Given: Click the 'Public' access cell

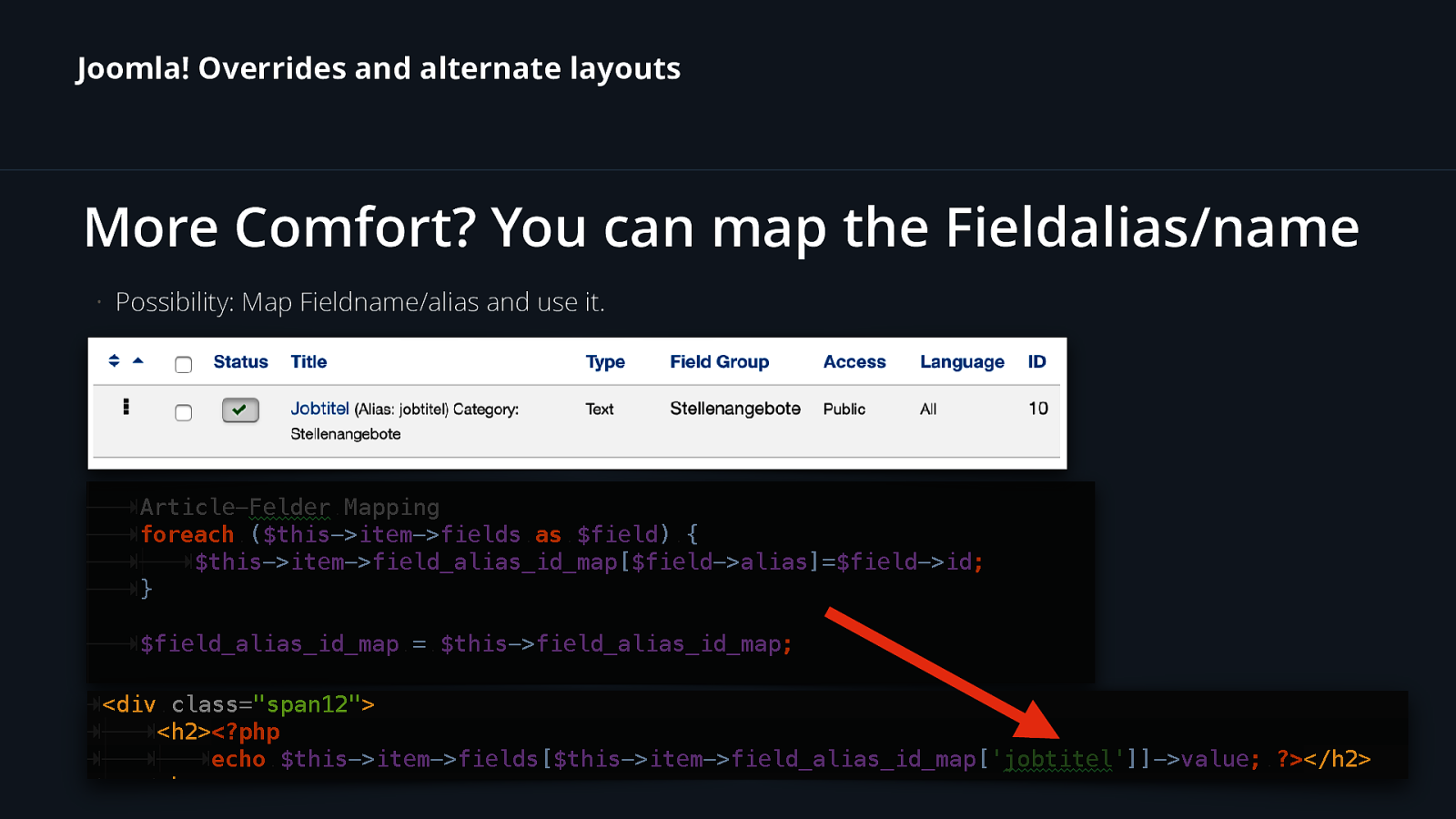Looking at the screenshot, I should point(844,409).
